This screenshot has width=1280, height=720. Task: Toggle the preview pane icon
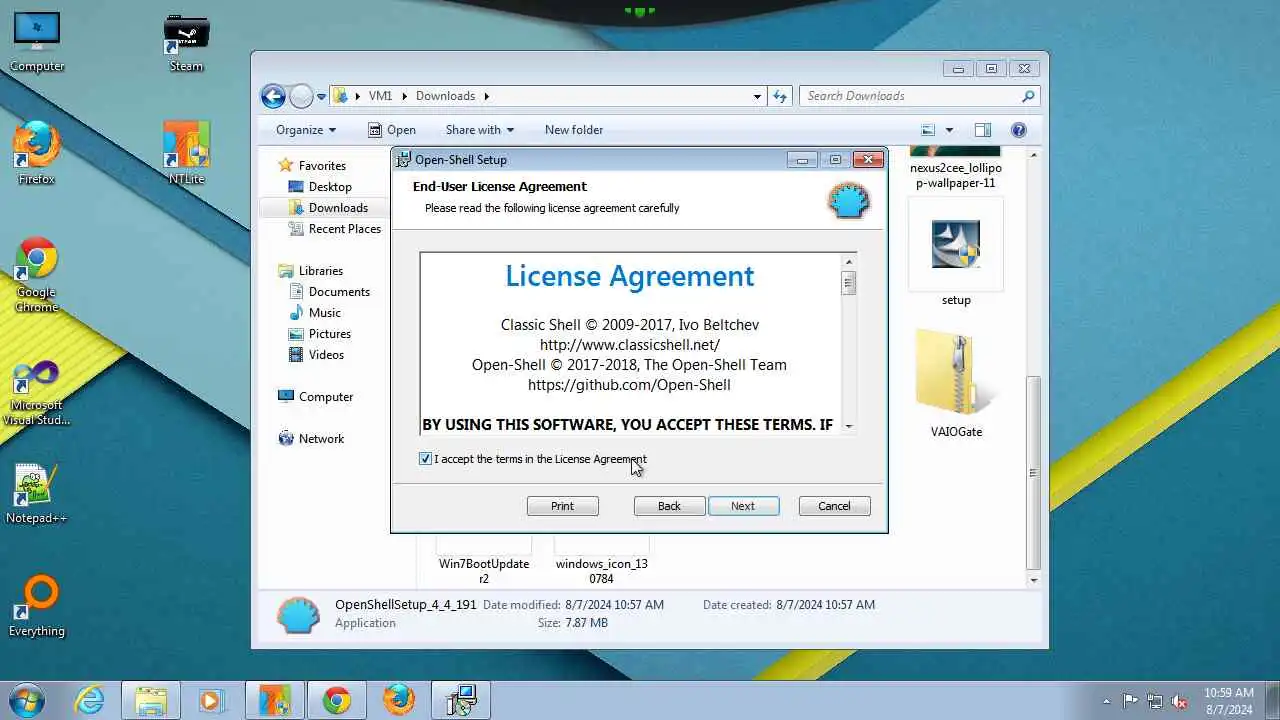pos(983,130)
